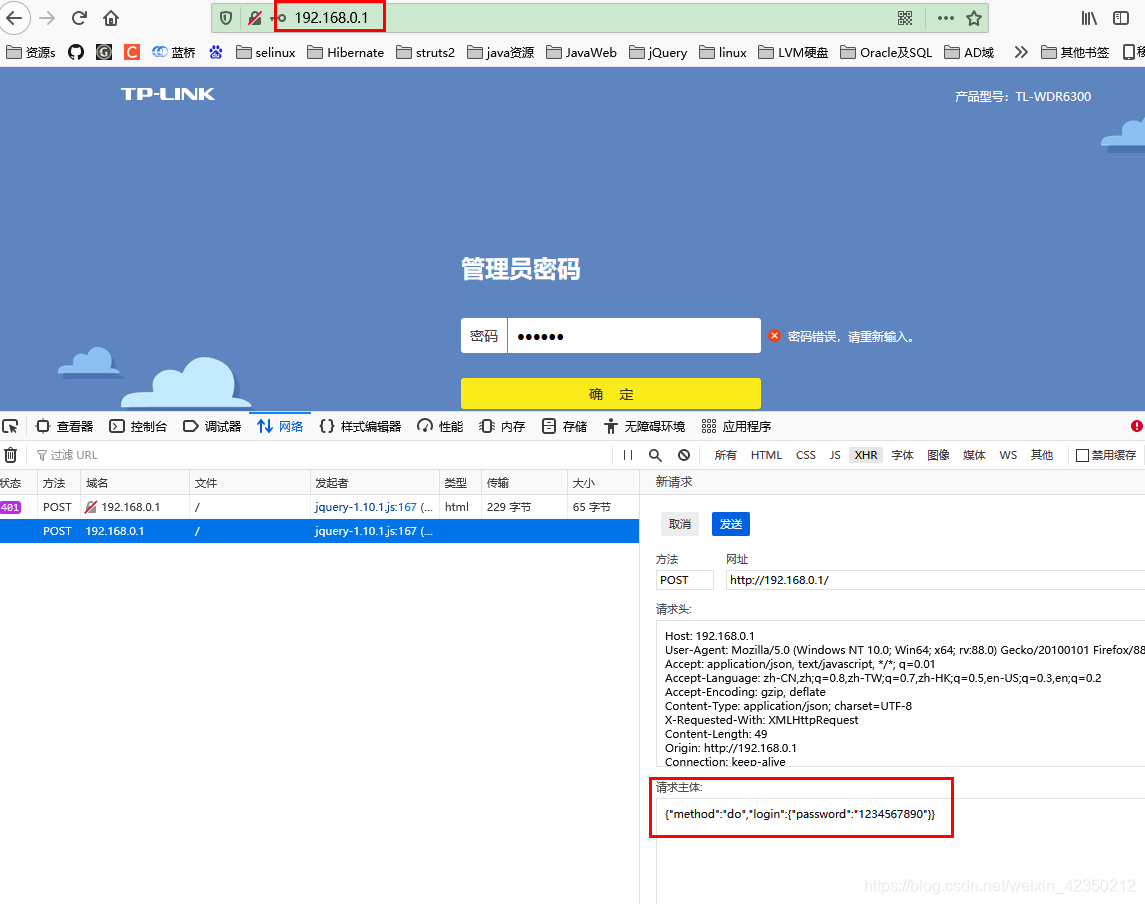Viewport: 1145px width, 904px height.
Task: Bookmark this page with the star icon
Action: 973,18
